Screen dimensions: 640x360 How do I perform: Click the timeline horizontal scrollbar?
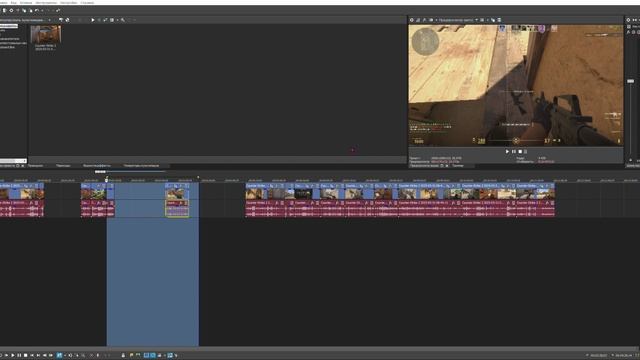(318, 349)
